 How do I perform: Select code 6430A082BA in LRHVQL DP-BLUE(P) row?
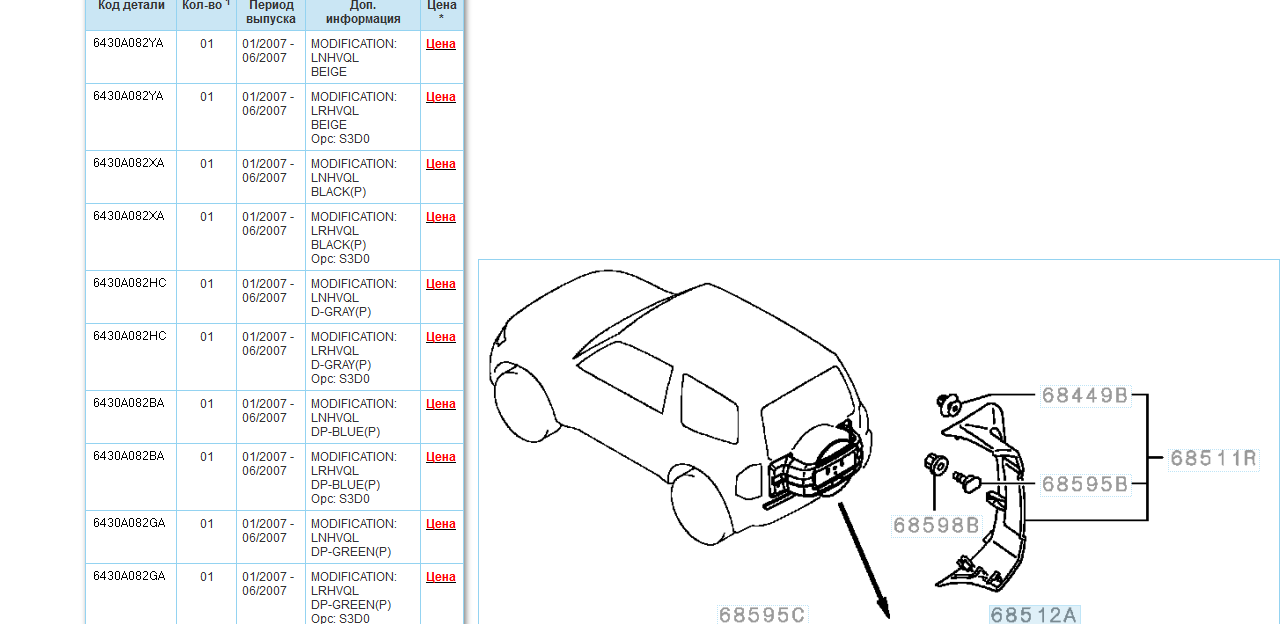point(128,457)
